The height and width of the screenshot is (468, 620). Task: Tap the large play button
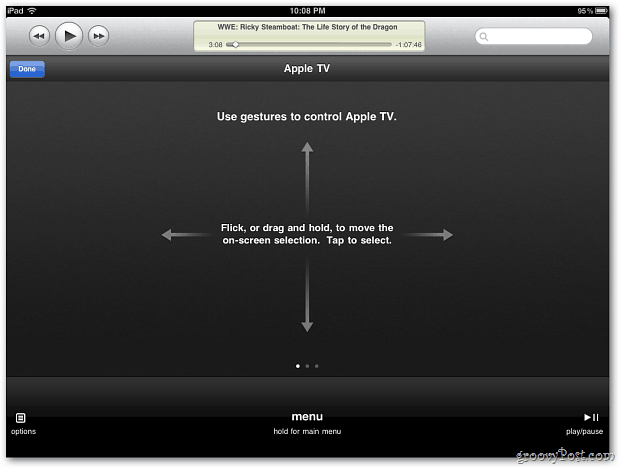69,36
